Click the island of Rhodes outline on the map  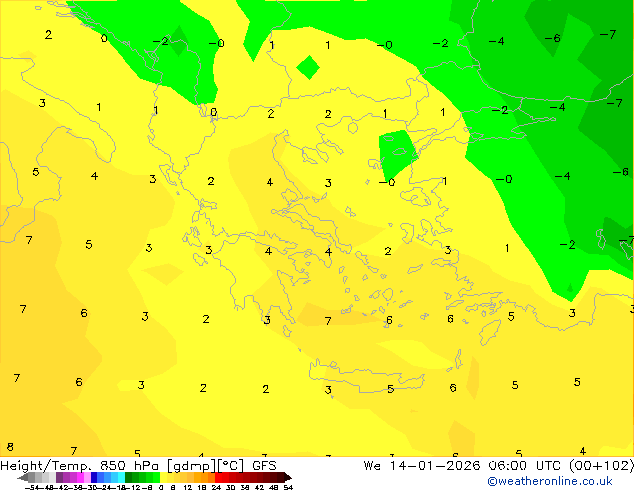click(490, 332)
